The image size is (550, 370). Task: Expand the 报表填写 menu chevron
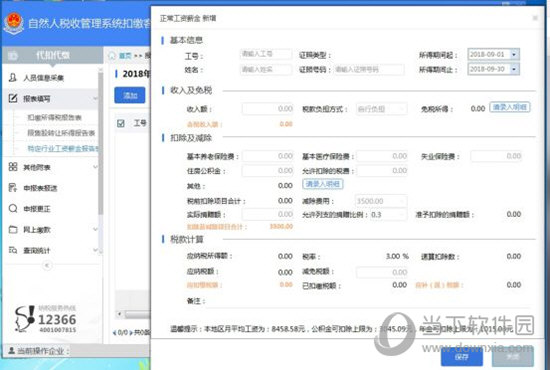pos(95,99)
